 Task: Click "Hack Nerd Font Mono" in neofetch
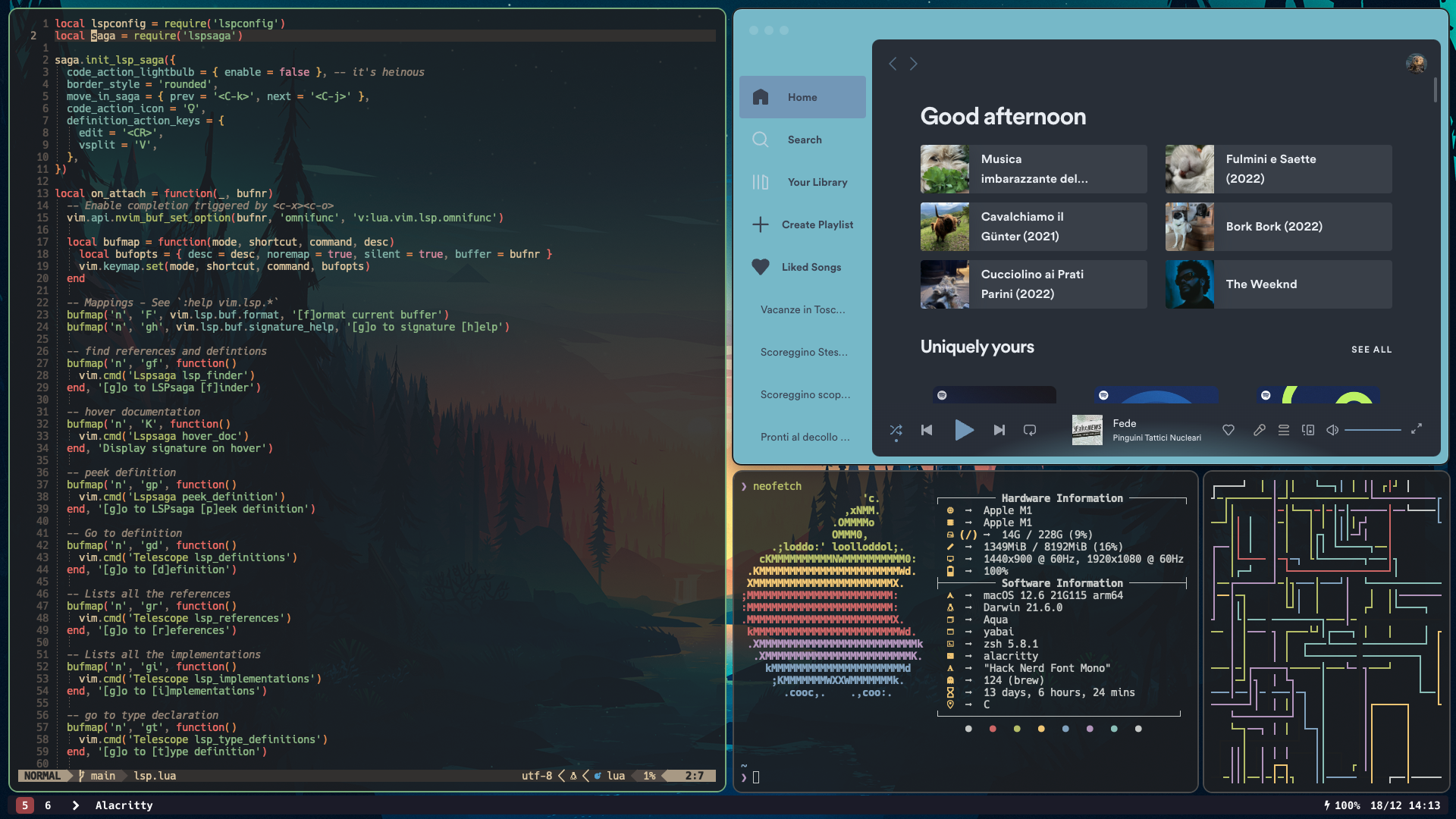click(x=1046, y=668)
